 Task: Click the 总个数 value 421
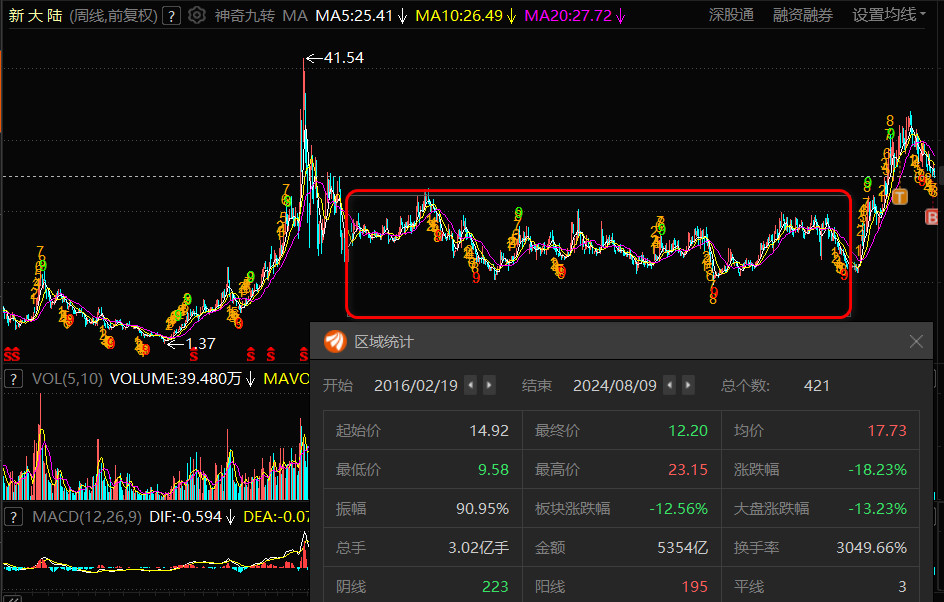[816, 385]
